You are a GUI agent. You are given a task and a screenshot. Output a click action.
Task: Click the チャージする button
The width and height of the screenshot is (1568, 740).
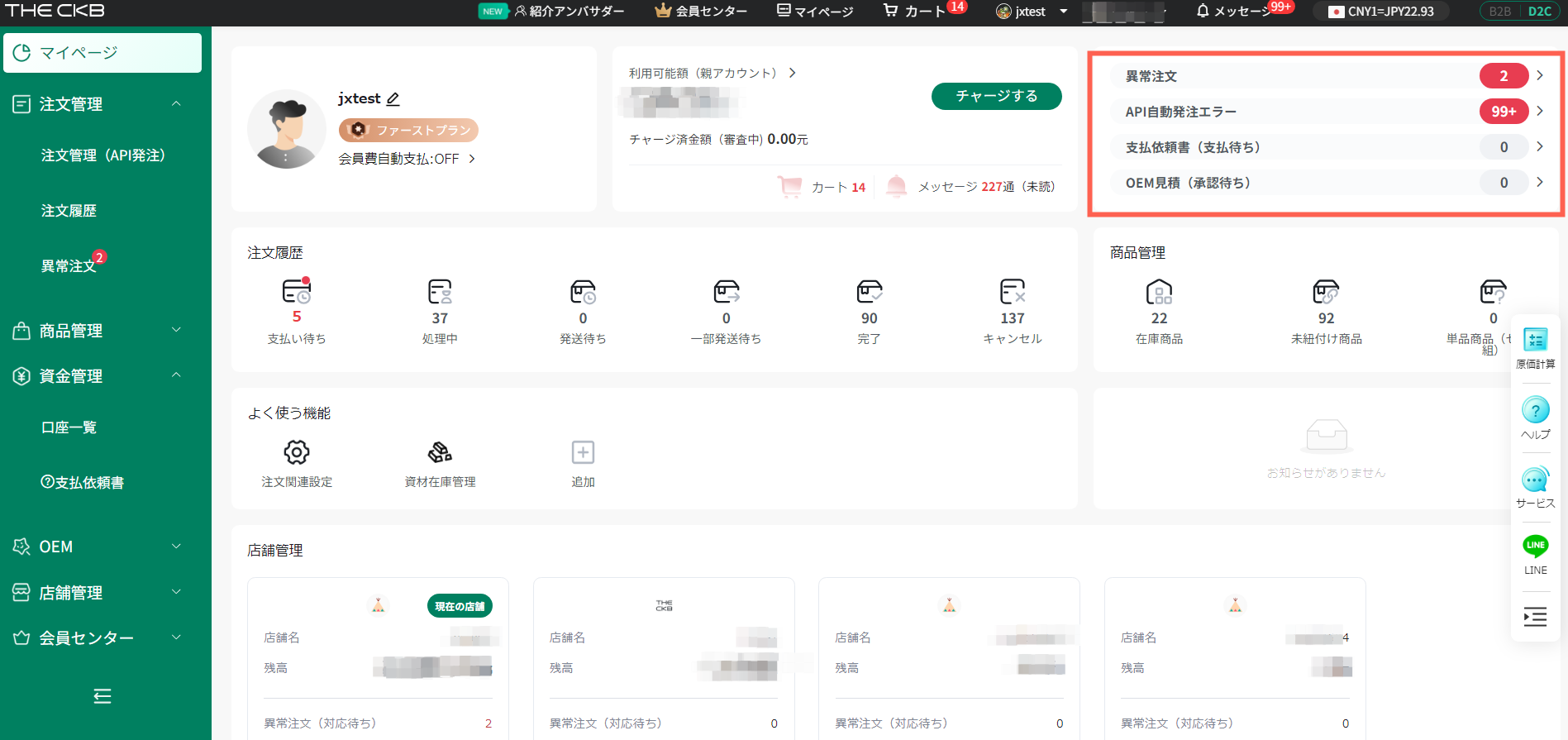pos(996,96)
